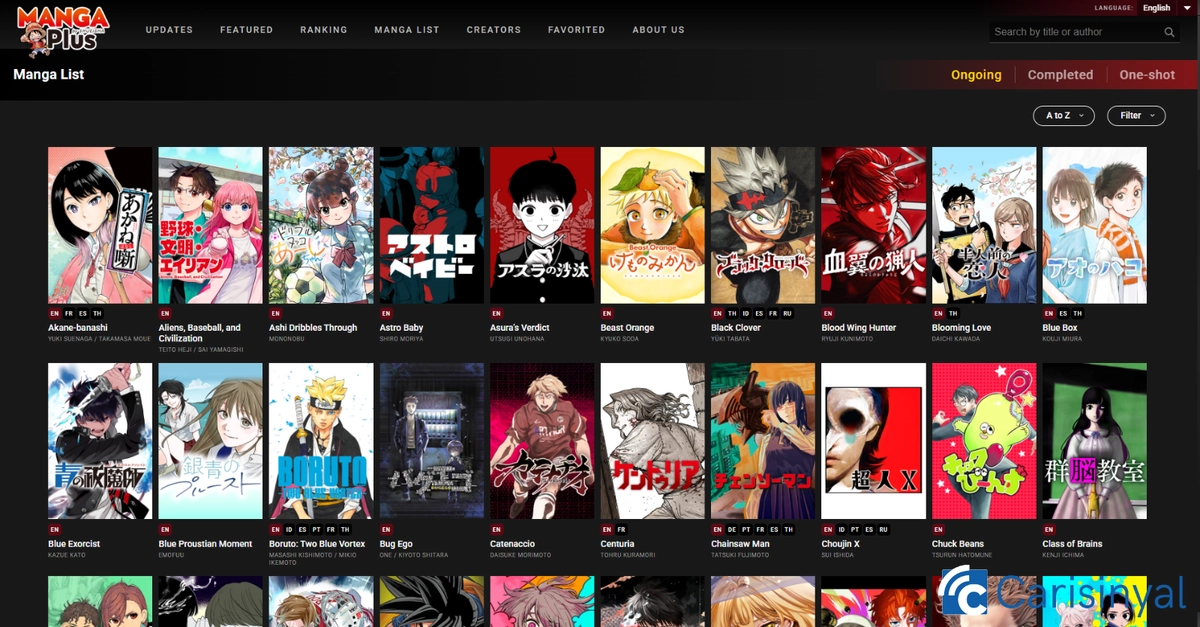Click the Class of Brains title text

1073,544
